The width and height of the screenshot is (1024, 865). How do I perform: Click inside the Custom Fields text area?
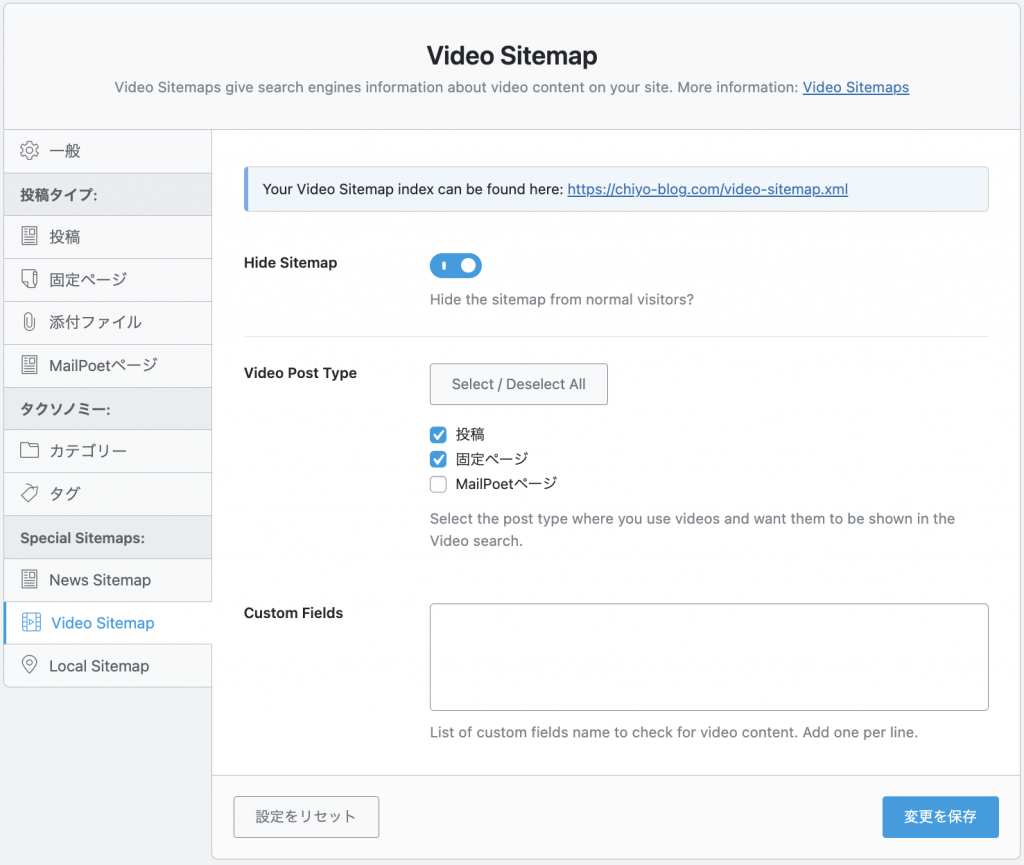[x=709, y=657]
